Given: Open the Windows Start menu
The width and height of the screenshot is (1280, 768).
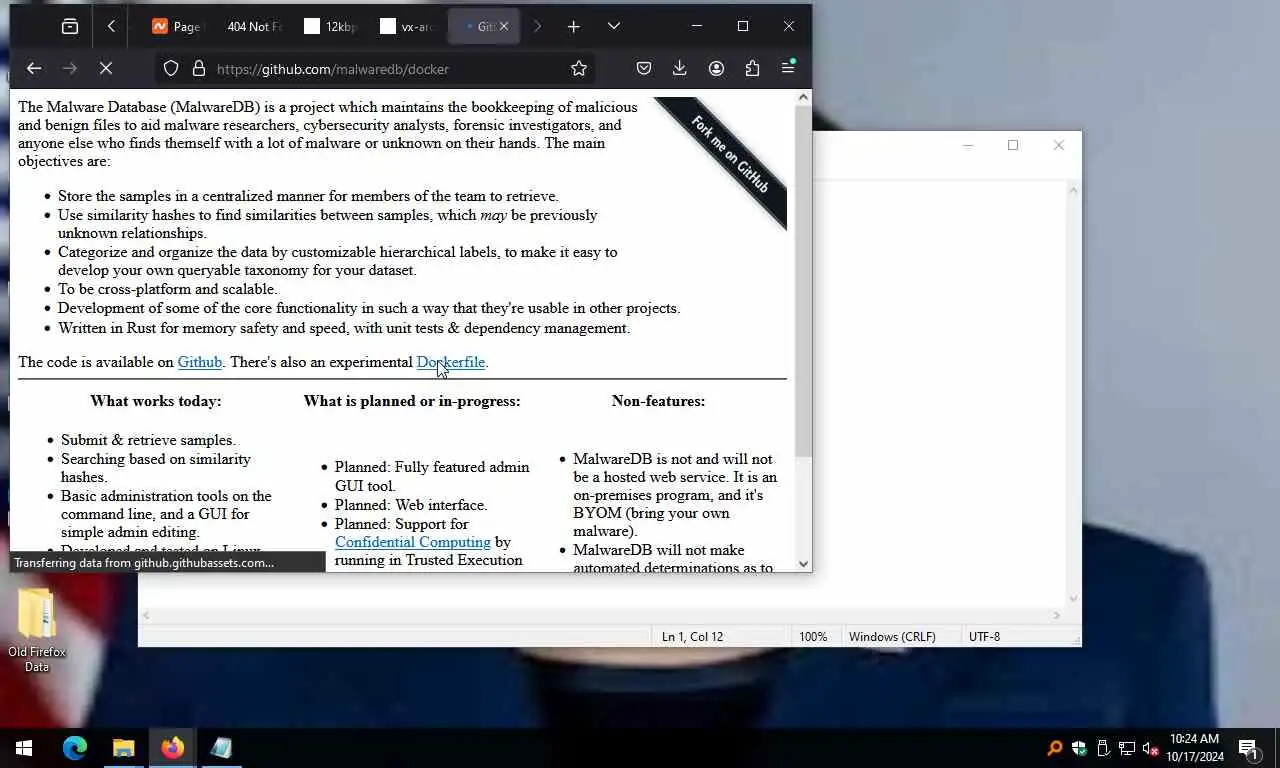Looking at the screenshot, I should click(24, 748).
